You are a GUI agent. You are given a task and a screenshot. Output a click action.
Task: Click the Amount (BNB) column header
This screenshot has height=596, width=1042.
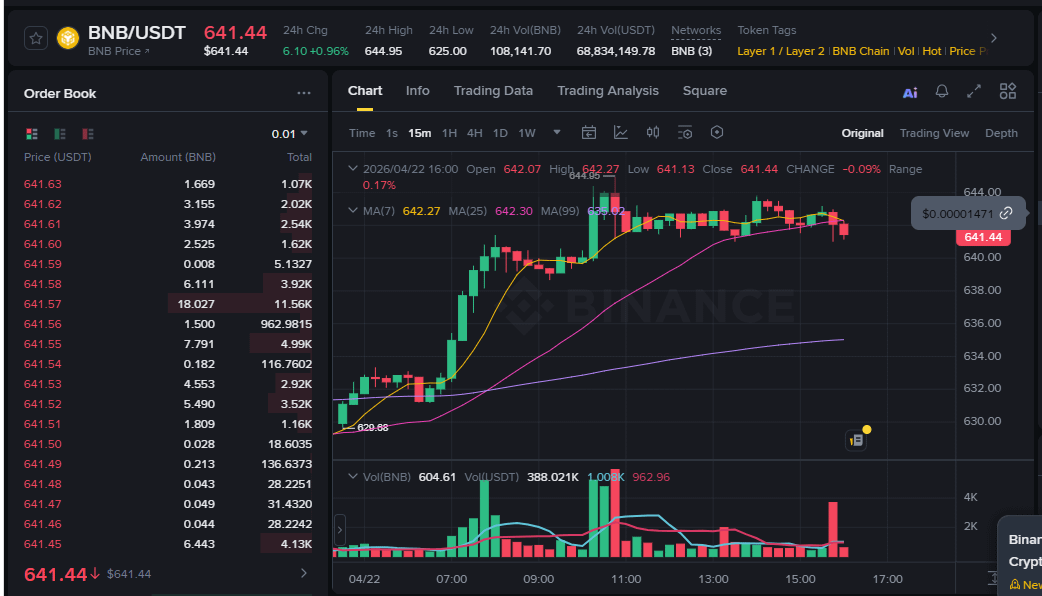[x=178, y=157]
